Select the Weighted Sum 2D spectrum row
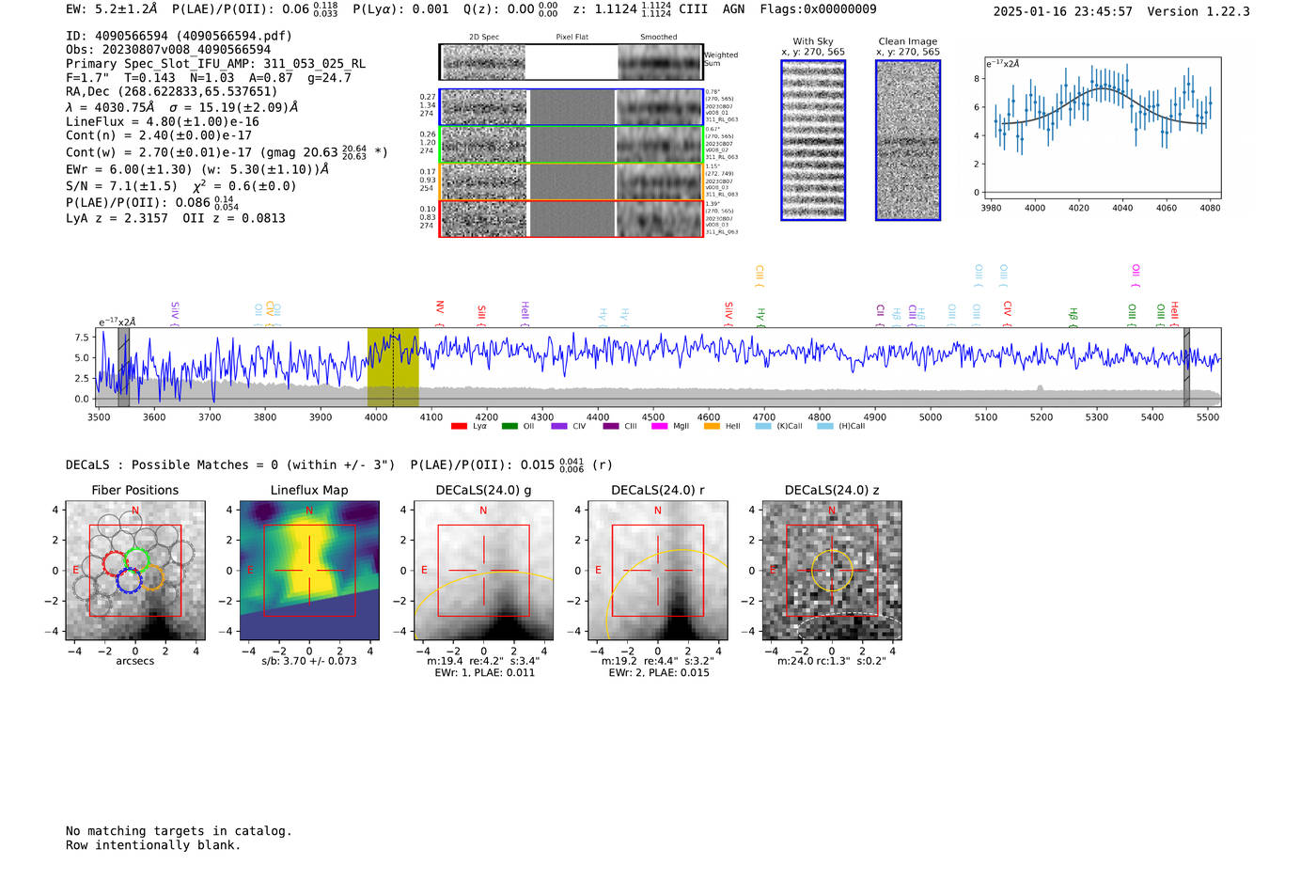Viewport: 1316px width, 896px height. click(x=571, y=62)
